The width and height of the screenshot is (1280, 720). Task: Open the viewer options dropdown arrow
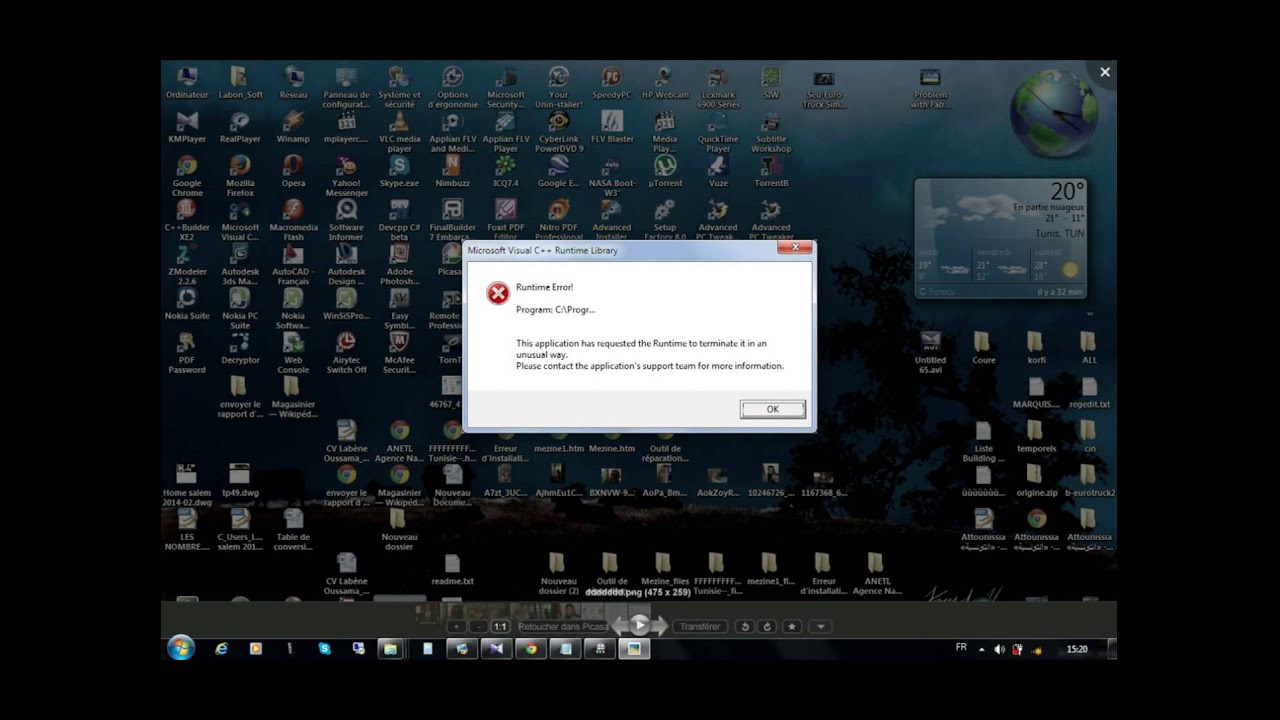pyautogui.click(x=820, y=627)
